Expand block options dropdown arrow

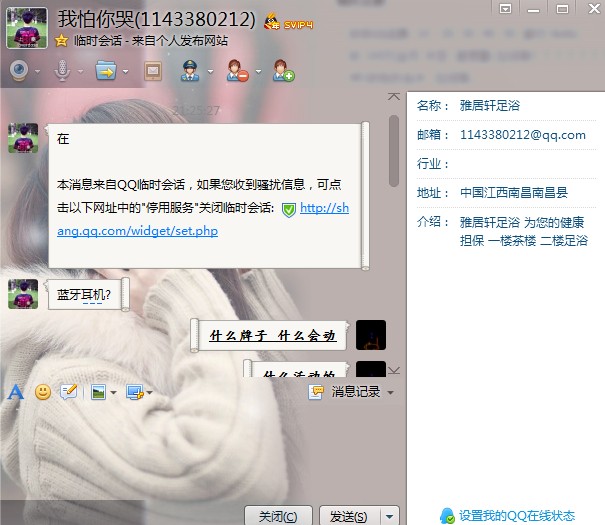click(x=259, y=71)
